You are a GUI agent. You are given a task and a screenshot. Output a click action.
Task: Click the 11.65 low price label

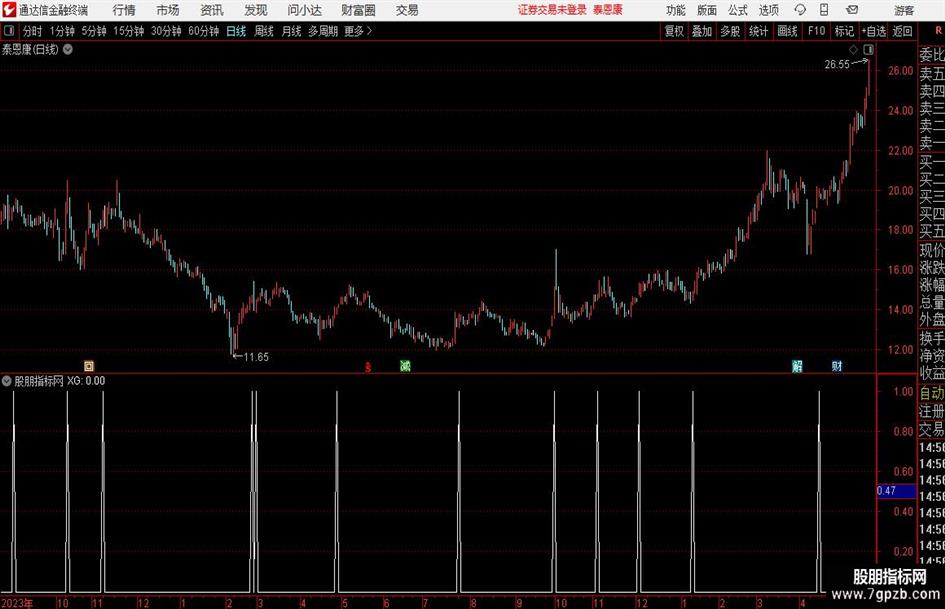tap(256, 357)
